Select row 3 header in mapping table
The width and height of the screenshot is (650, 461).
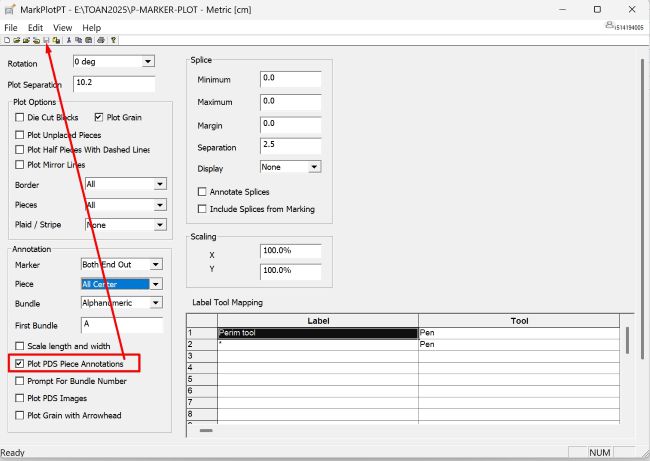(202, 356)
